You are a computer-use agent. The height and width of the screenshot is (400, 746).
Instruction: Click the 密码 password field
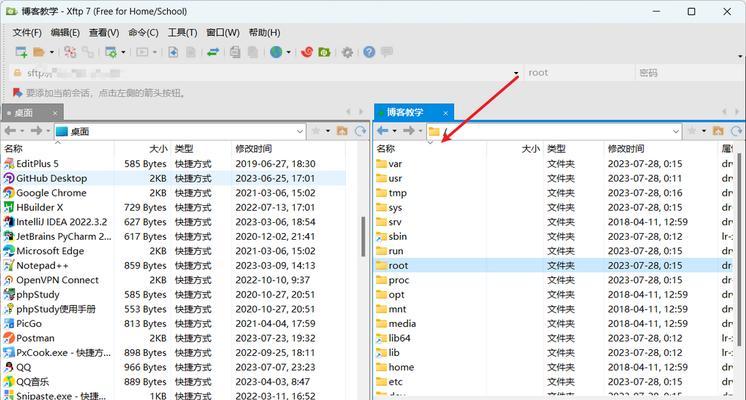point(690,73)
